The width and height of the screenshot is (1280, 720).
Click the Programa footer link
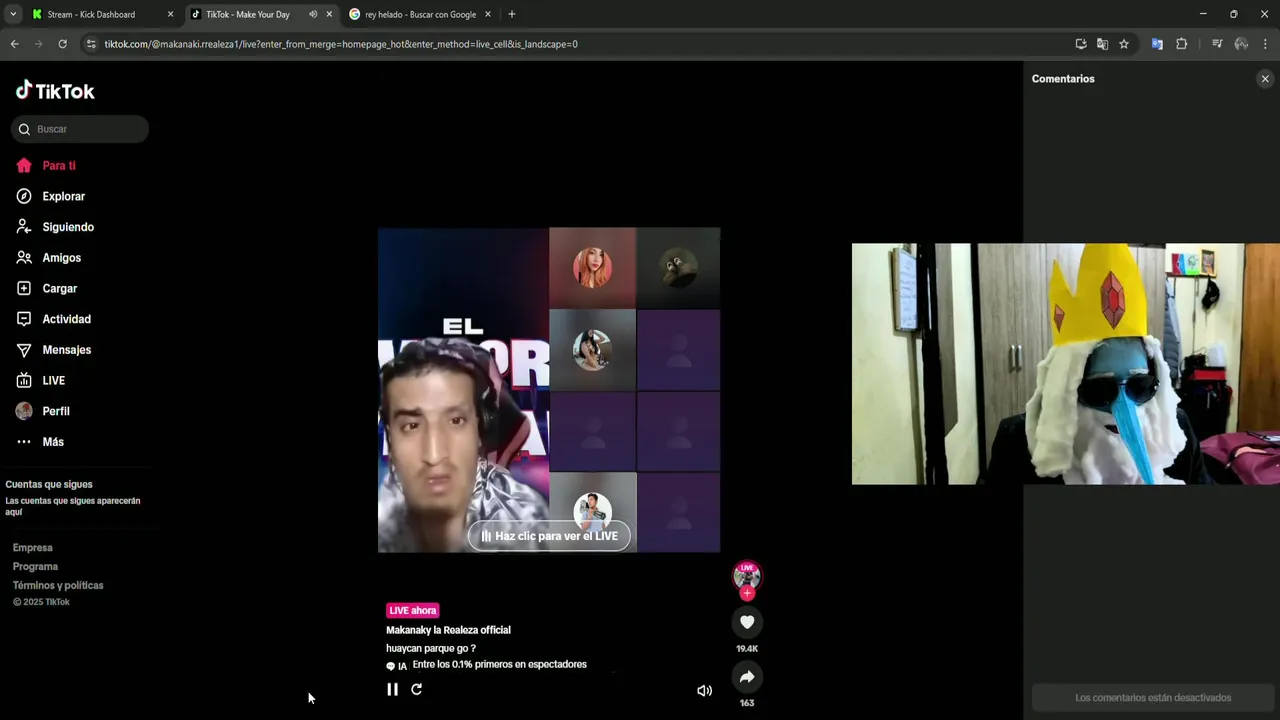(x=35, y=567)
